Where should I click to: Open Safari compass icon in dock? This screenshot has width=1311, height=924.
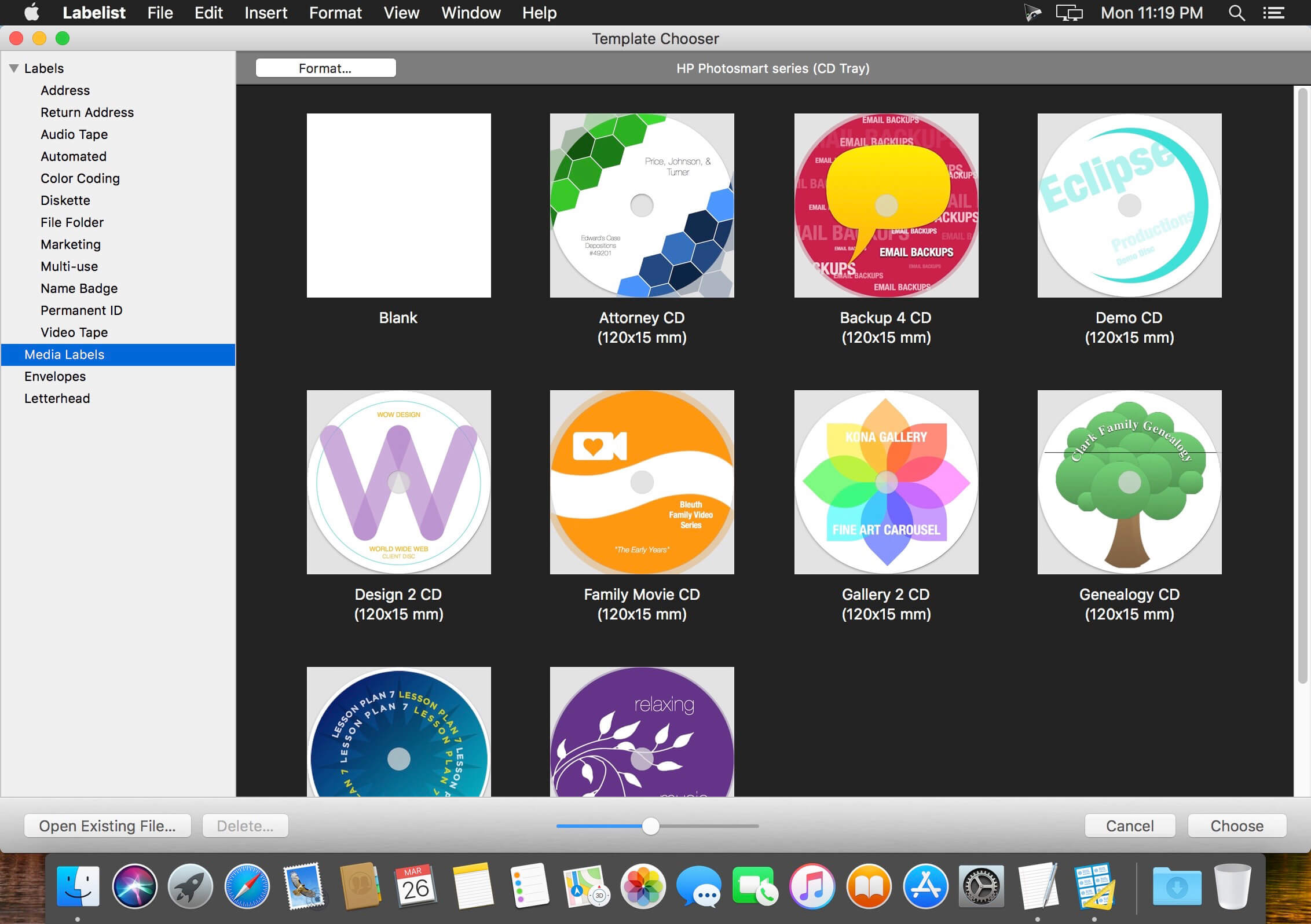pos(247,886)
